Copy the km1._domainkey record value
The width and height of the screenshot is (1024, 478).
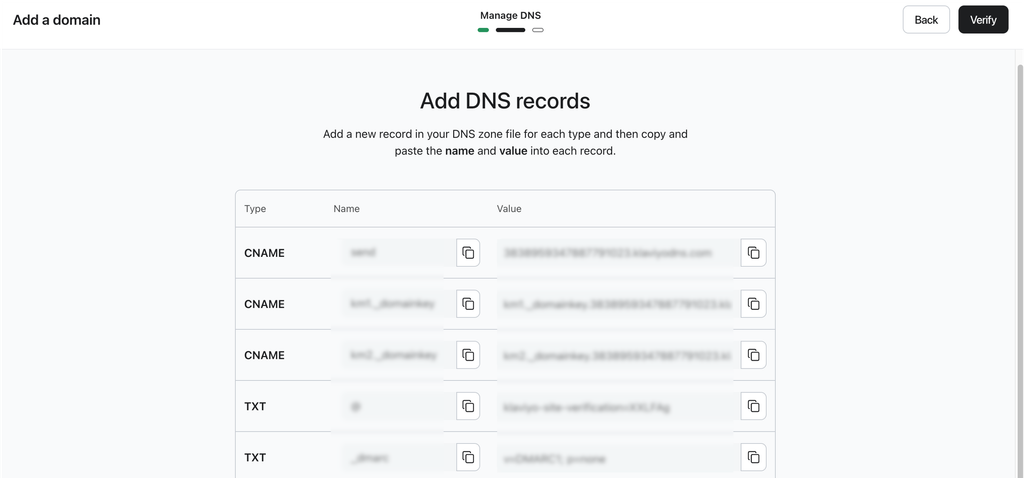coord(753,304)
